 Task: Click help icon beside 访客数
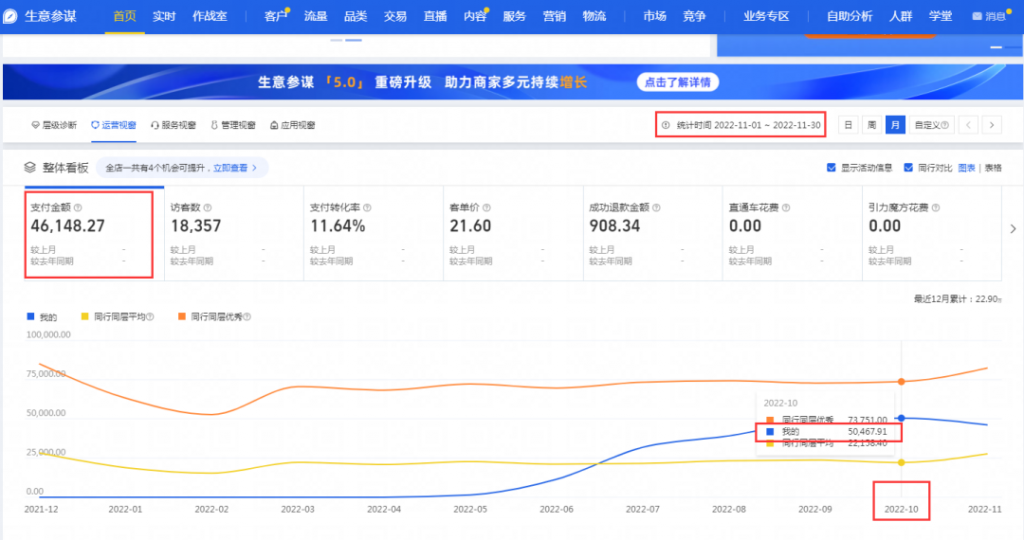[x=208, y=208]
